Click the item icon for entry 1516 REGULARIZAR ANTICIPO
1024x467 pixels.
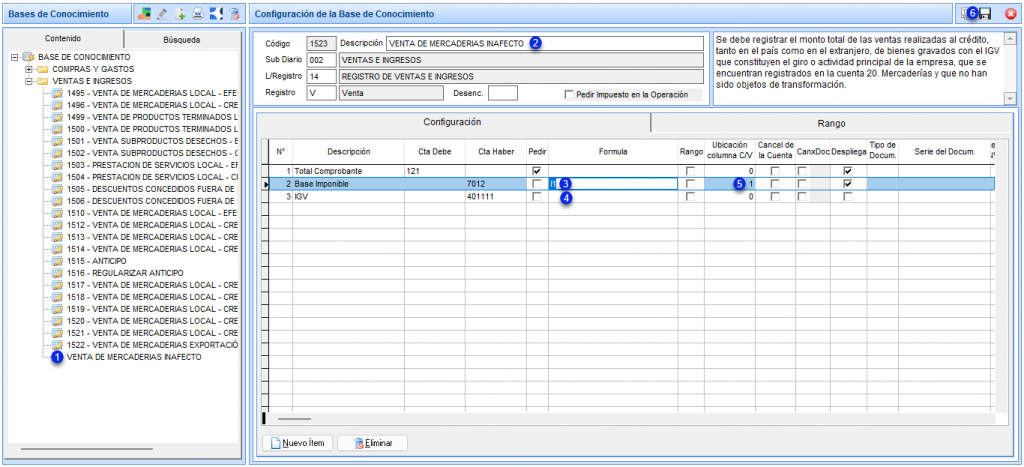click(x=57, y=272)
